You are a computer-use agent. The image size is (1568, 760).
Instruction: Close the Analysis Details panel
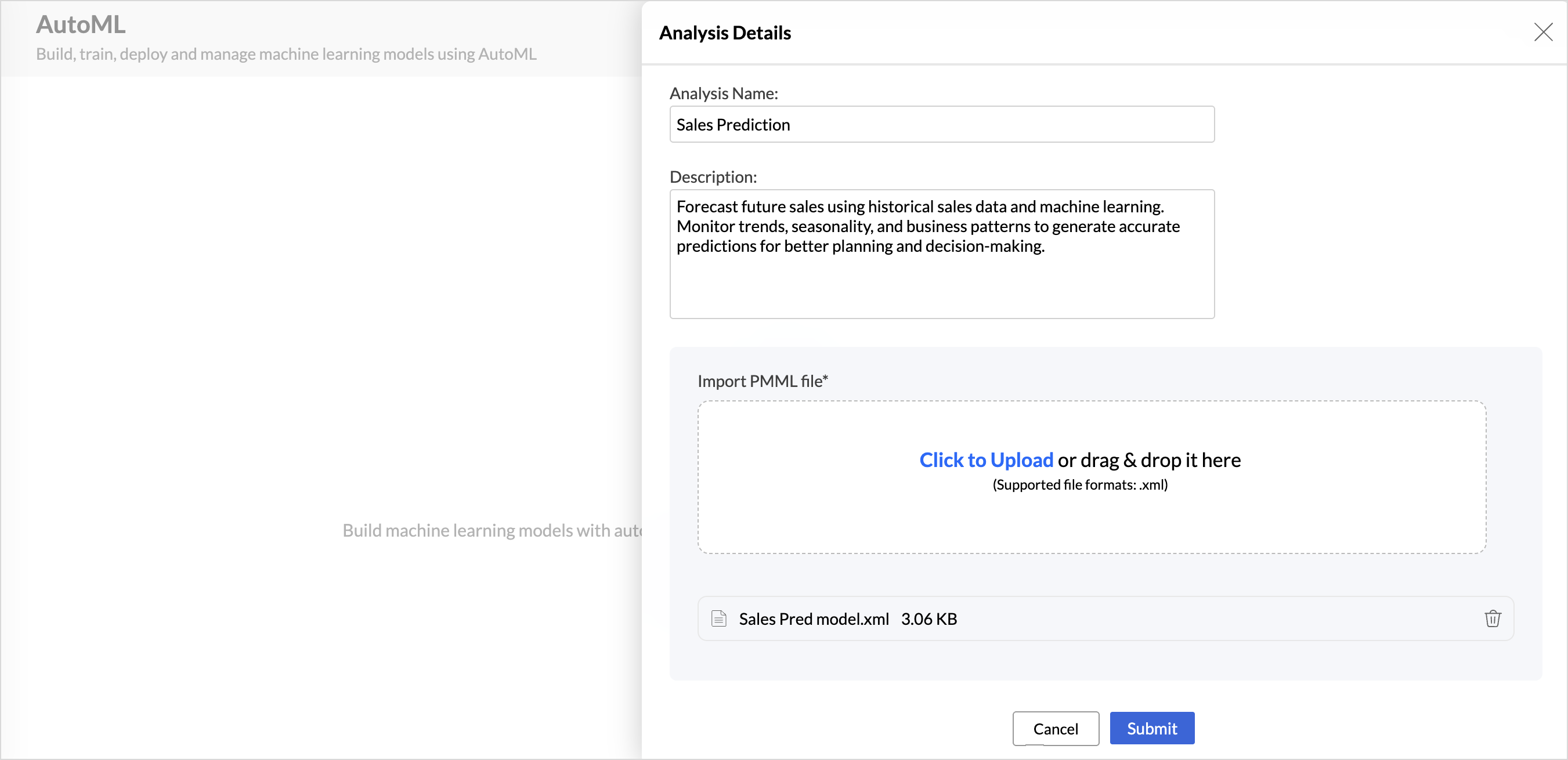click(1542, 32)
